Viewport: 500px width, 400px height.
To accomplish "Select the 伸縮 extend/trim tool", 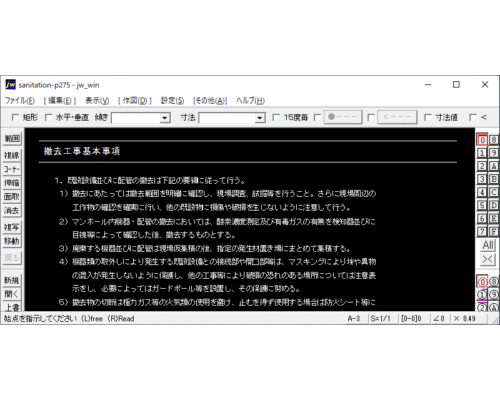I will point(12,183).
